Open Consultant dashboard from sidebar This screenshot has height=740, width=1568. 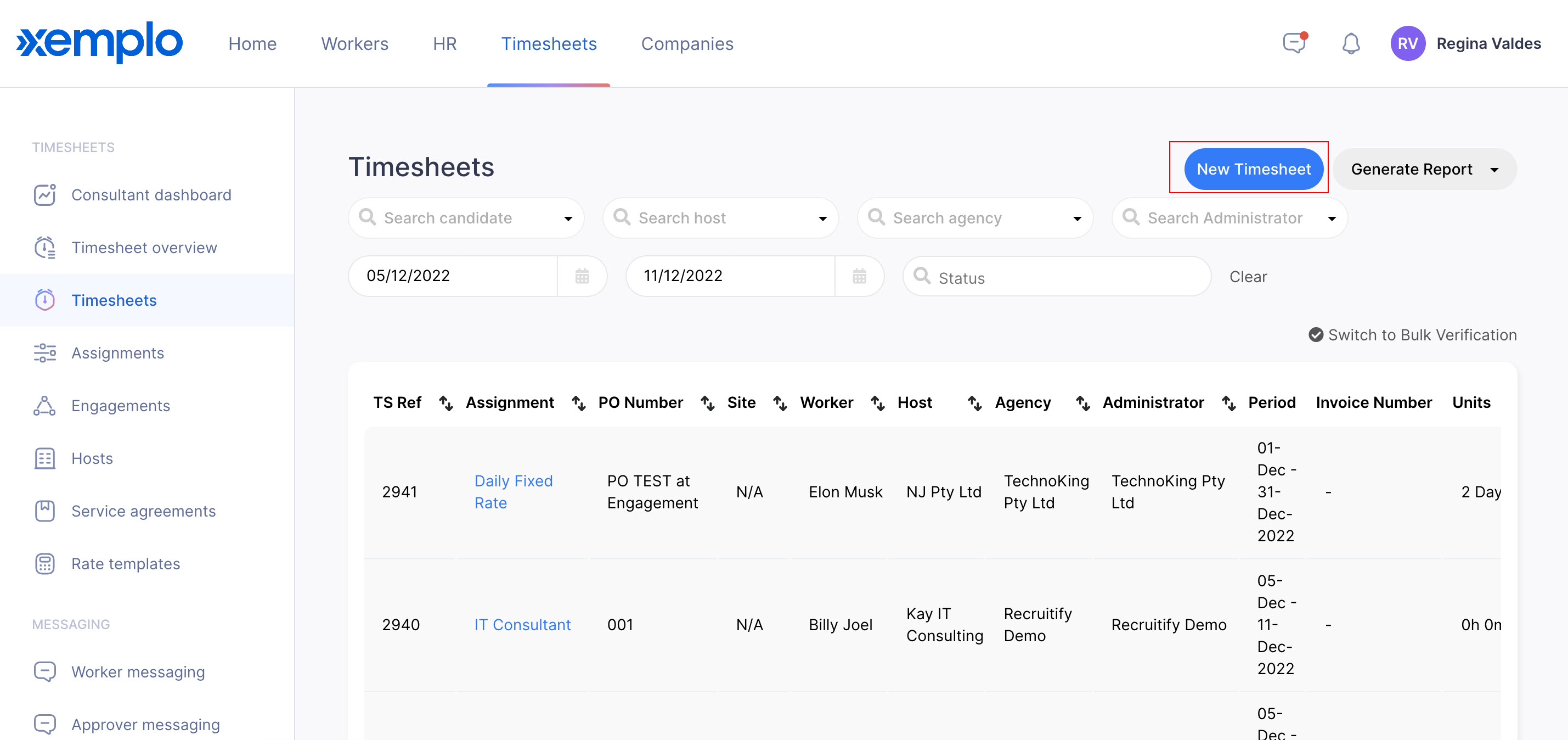coord(151,195)
